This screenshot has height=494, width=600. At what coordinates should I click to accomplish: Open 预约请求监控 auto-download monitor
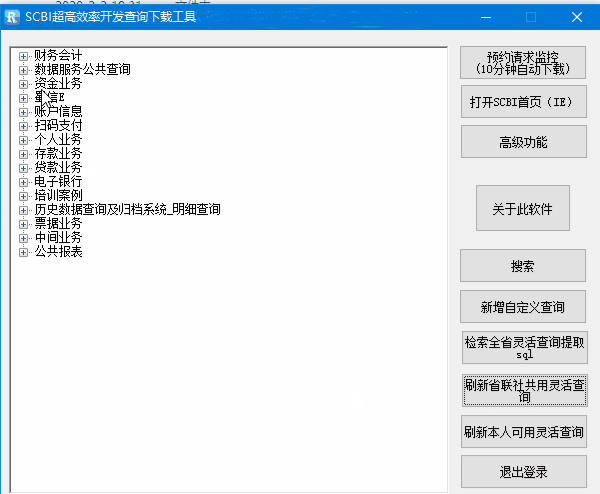click(x=523, y=63)
